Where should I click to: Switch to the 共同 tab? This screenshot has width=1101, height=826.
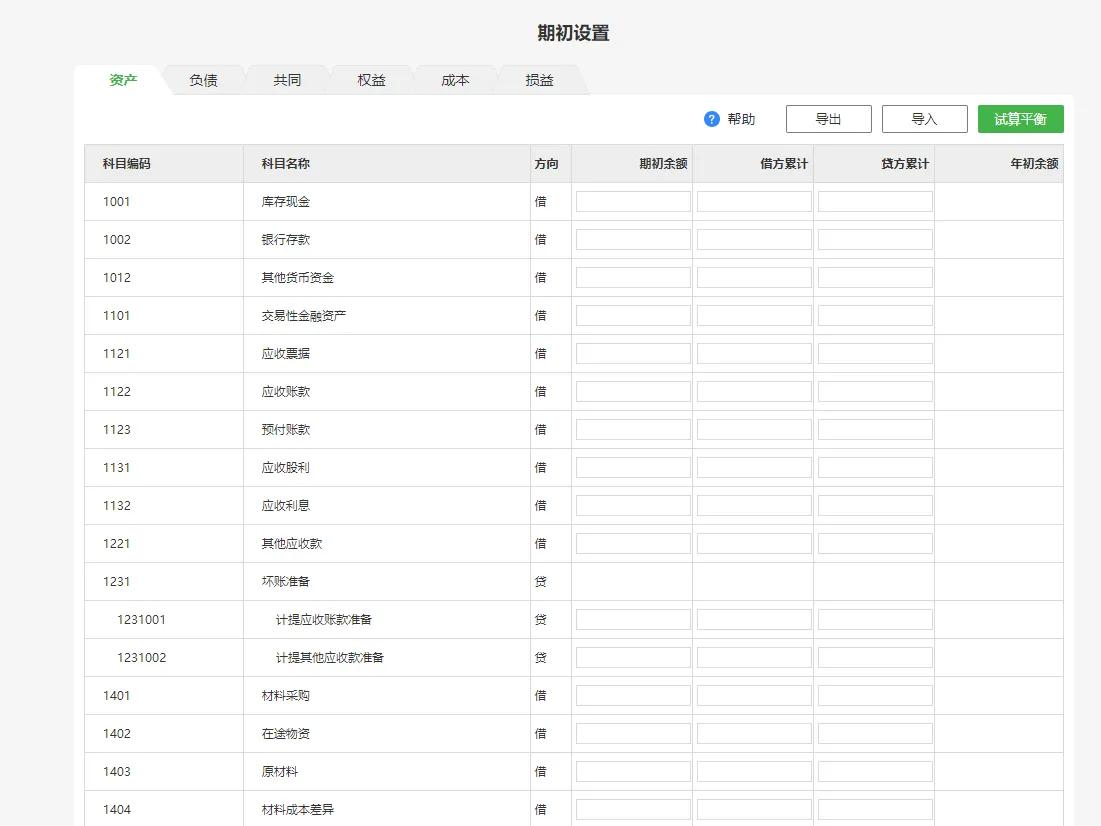click(x=287, y=80)
